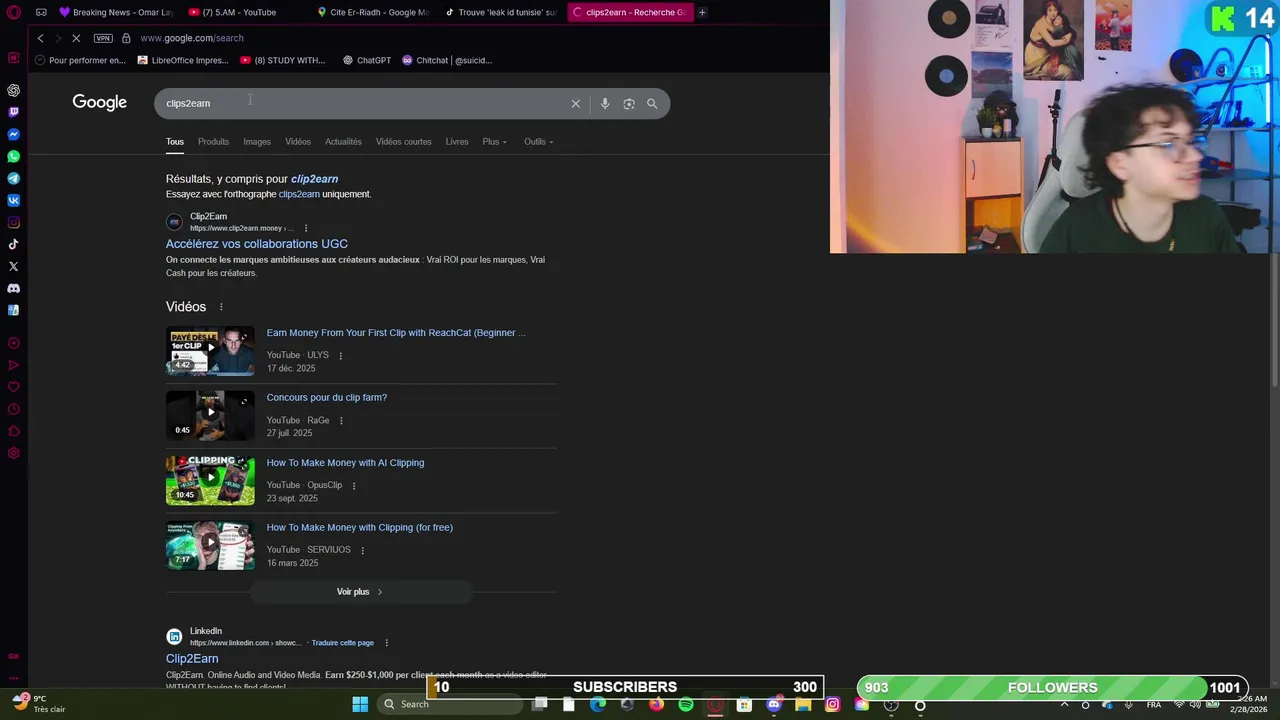The width and height of the screenshot is (1280, 720).
Task: Start Google voice search microphone
Action: pyautogui.click(x=604, y=103)
